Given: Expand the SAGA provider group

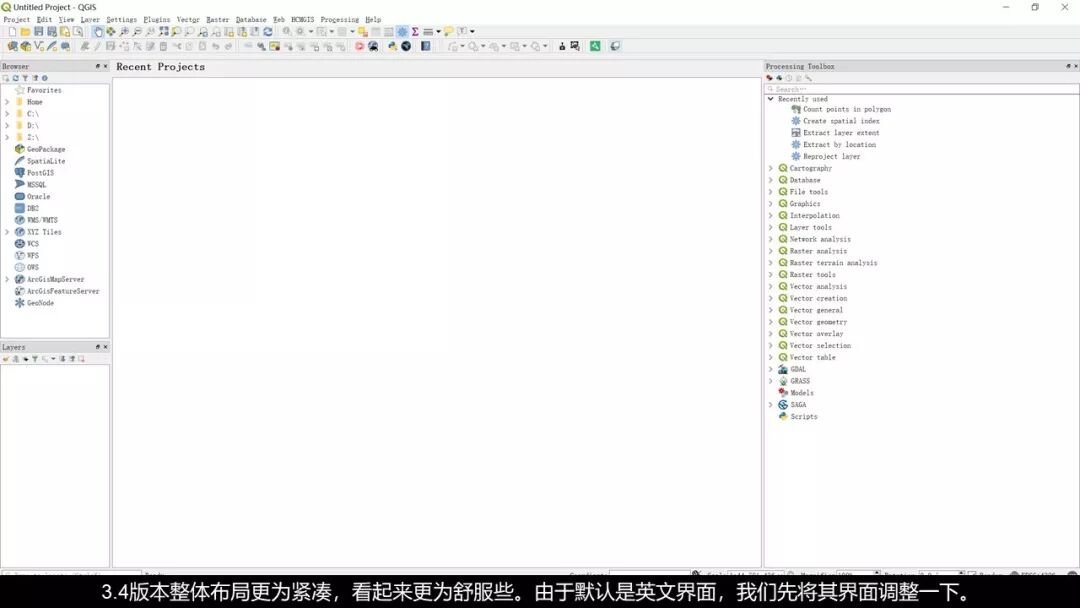Looking at the screenshot, I should point(771,405).
